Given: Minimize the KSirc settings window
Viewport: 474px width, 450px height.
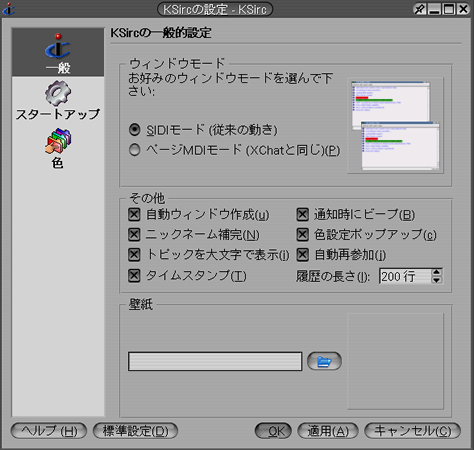Looking at the screenshot, I should [434, 9].
